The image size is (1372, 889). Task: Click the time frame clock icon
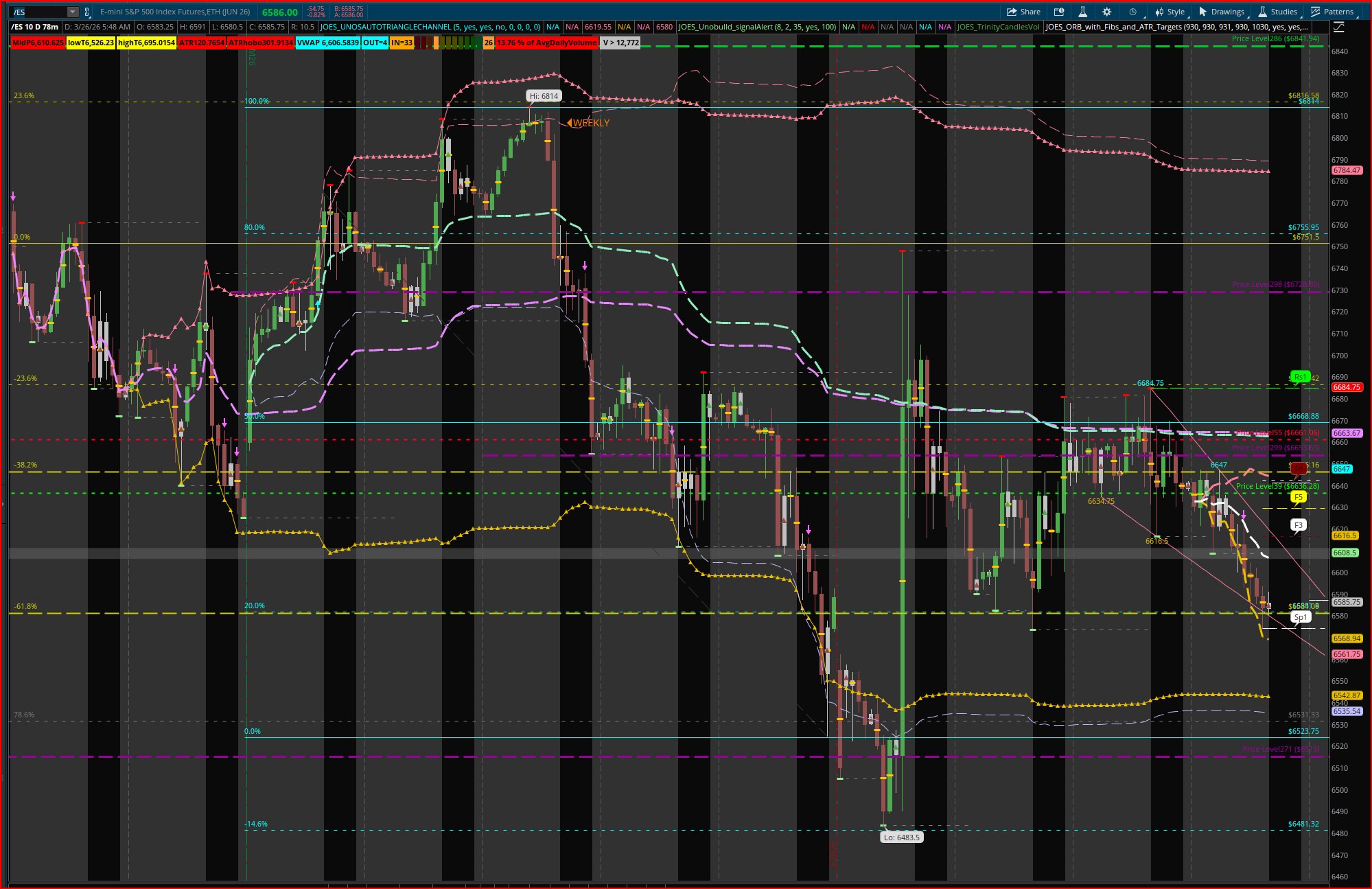(1132, 12)
